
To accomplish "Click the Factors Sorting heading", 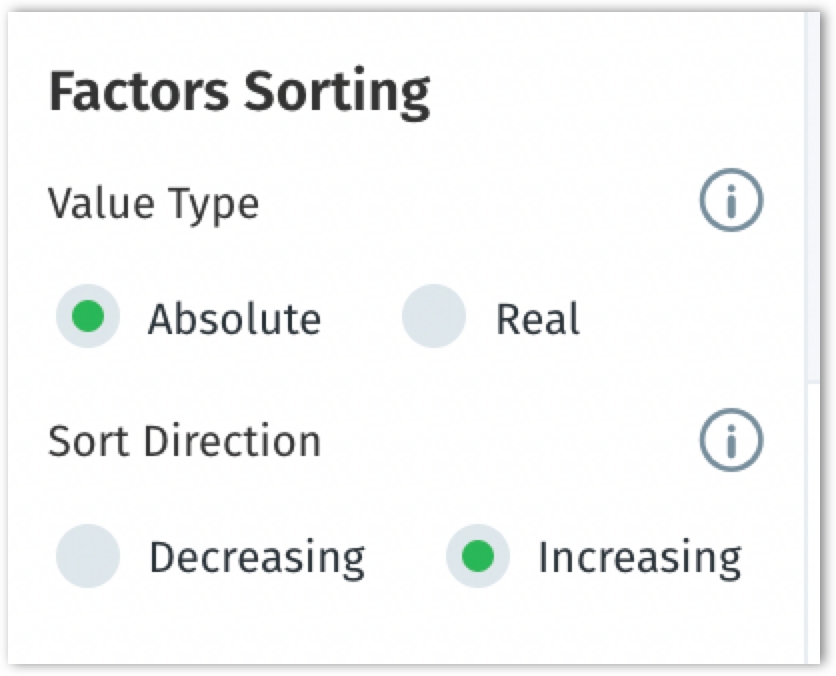I will point(239,93).
